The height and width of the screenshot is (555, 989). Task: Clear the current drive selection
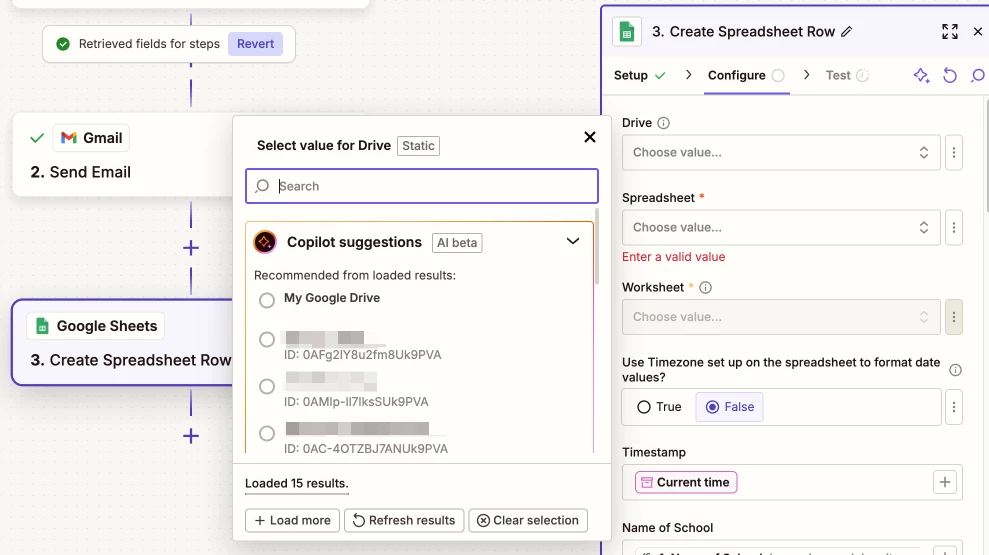tap(529, 521)
